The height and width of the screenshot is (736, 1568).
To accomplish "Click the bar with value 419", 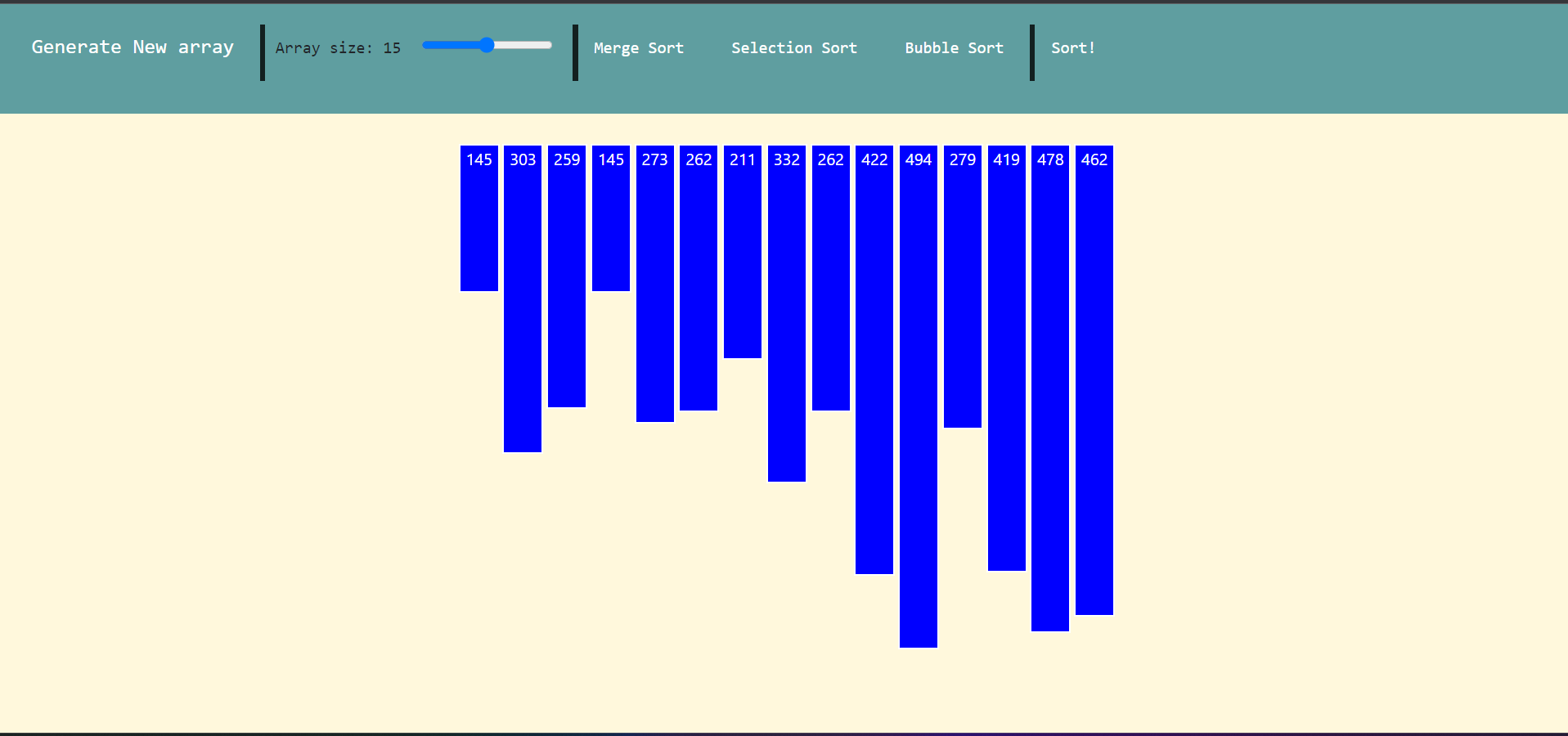I will pyautogui.click(x=1007, y=358).
